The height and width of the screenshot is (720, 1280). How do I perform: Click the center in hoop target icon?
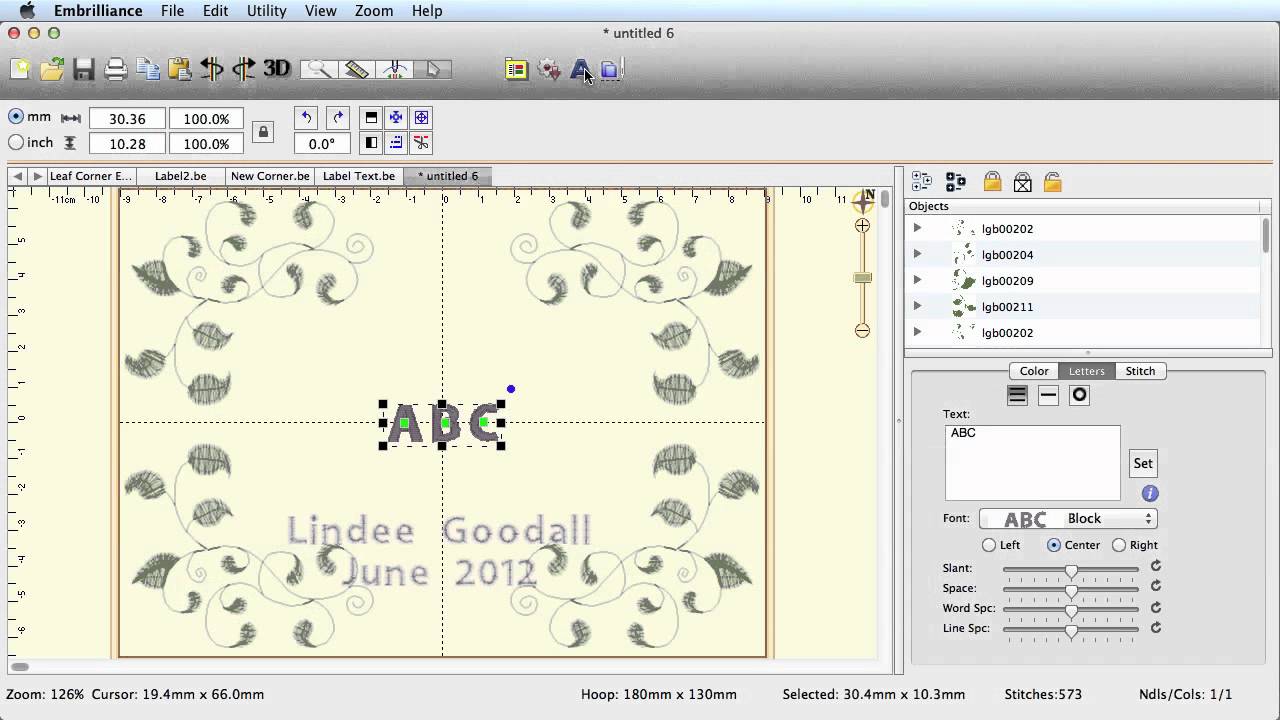[421, 117]
